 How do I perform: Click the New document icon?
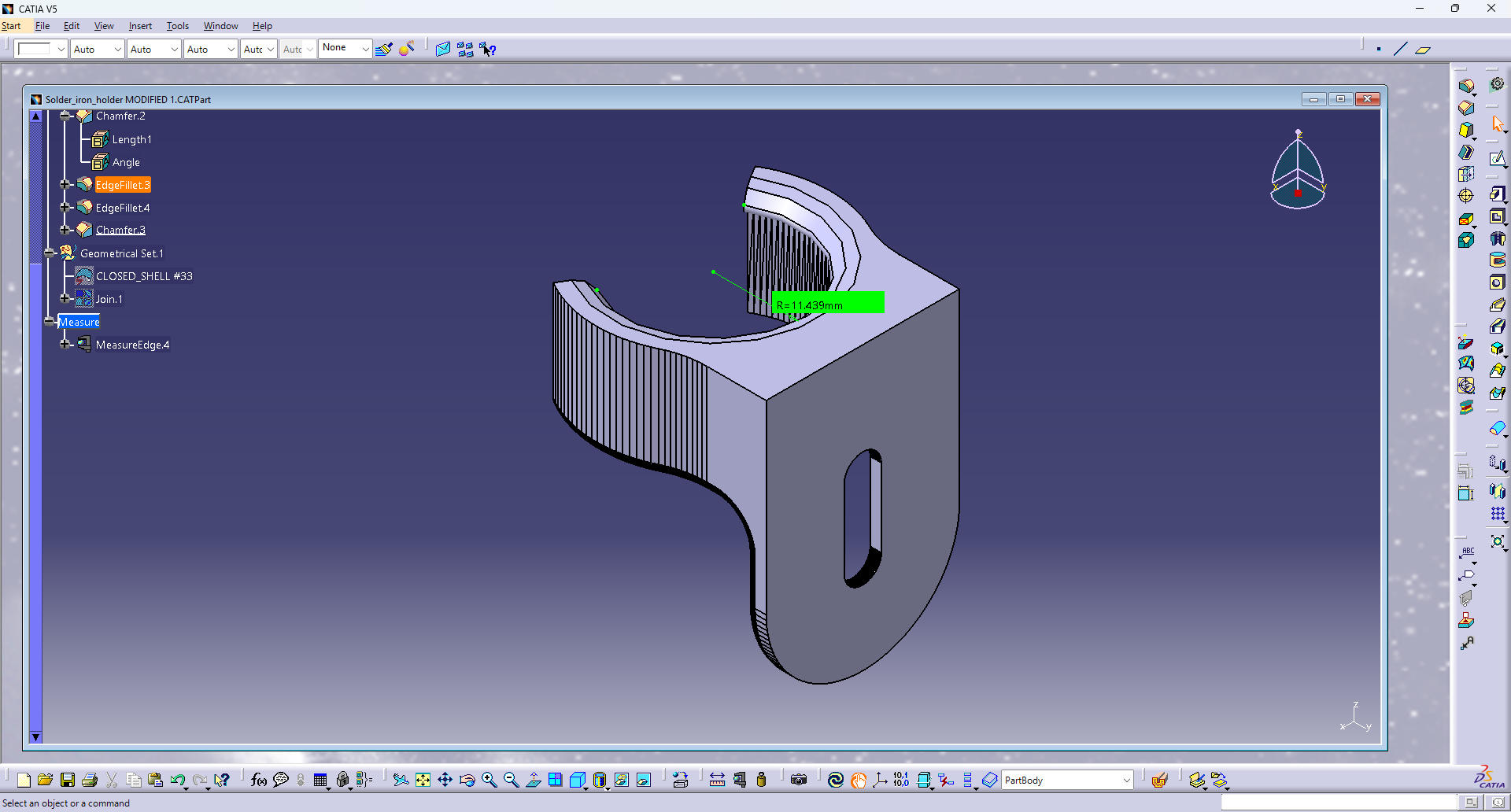24,780
